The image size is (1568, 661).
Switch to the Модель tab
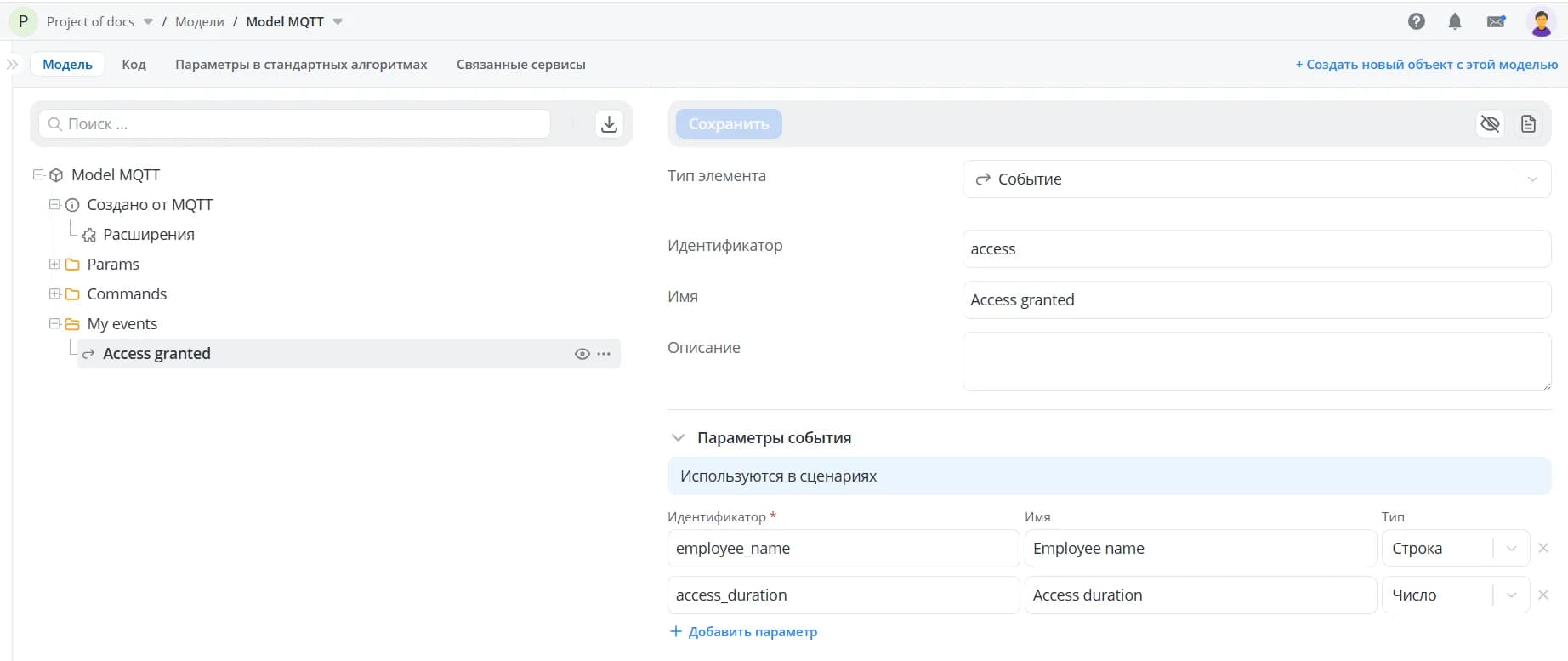[67, 64]
